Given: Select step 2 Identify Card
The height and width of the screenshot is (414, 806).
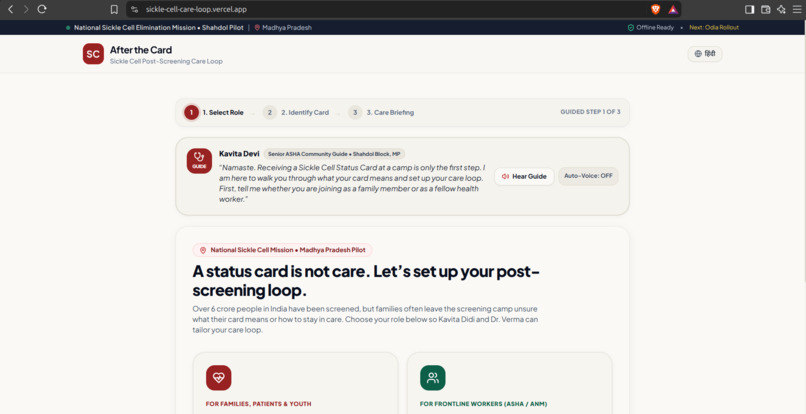Looking at the screenshot, I should 296,112.
